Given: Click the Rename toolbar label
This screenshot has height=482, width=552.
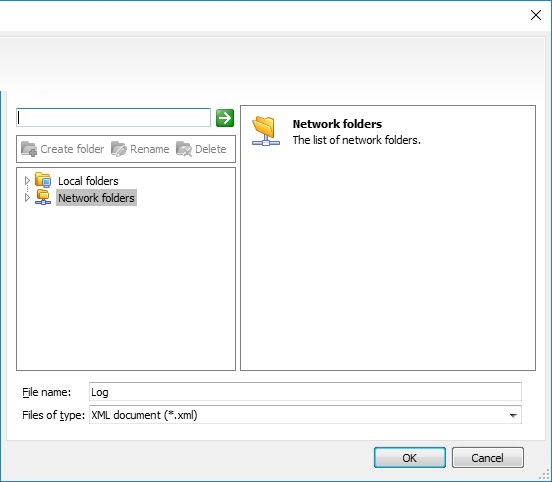Looking at the screenshot, I should point(150,149).
